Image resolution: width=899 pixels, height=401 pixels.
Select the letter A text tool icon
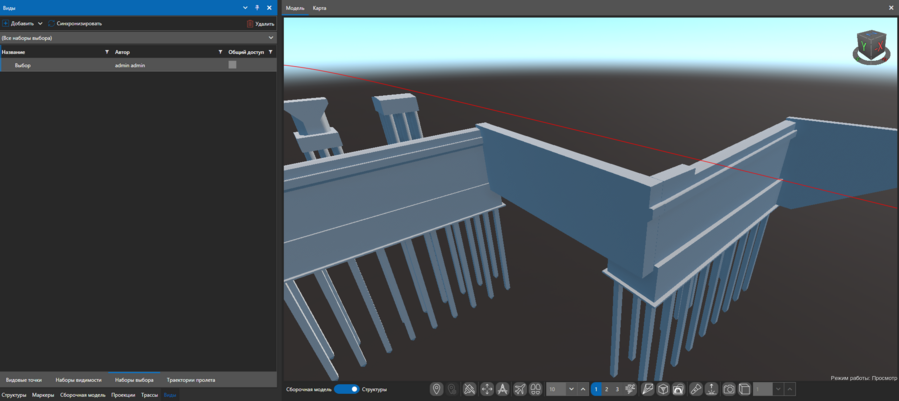503,389
